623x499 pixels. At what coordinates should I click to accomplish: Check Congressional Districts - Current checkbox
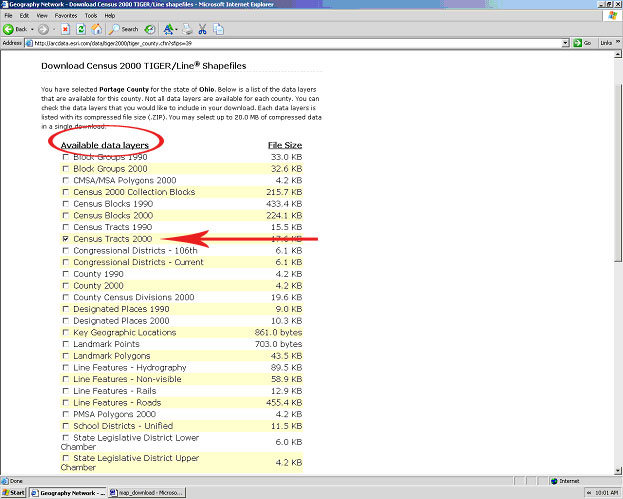[66, 262]
